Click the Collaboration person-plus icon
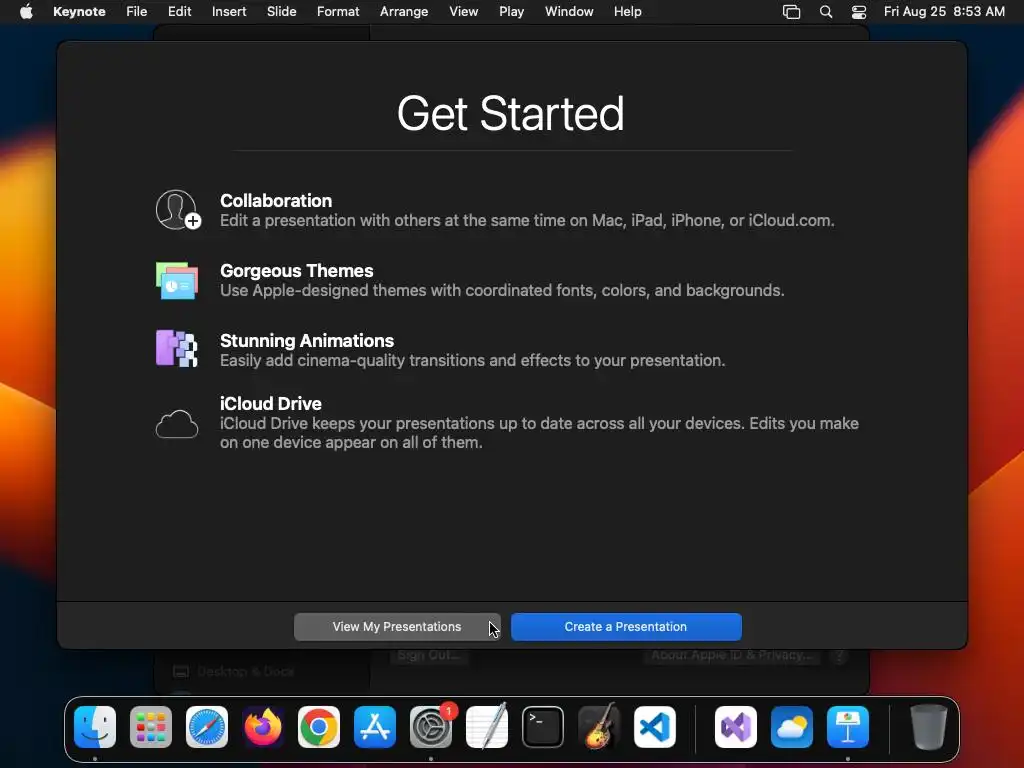The height and width of the screenshot is (768, 1024). [x=178, y=210]
